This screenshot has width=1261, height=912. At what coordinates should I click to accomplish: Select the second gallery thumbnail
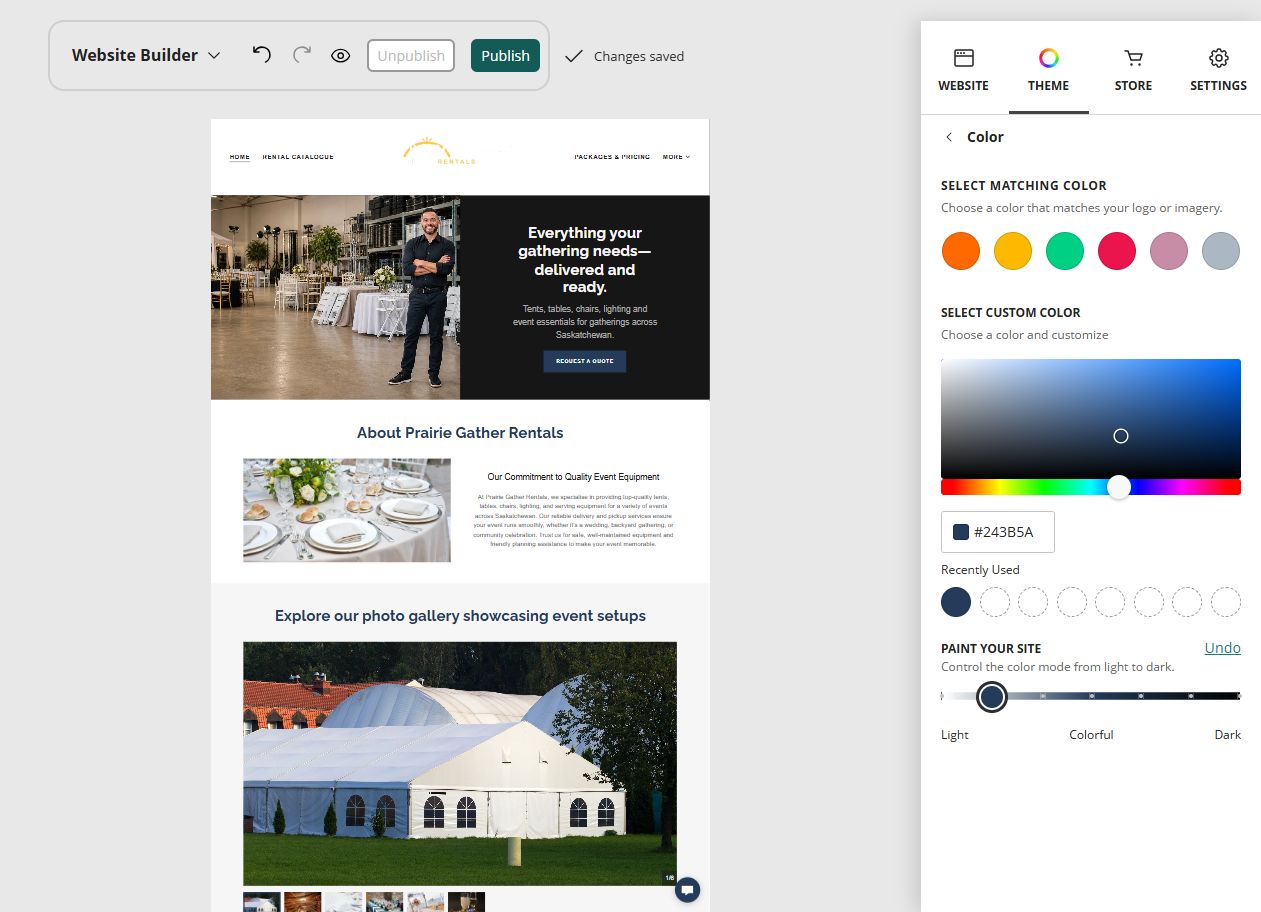(303, 902)
